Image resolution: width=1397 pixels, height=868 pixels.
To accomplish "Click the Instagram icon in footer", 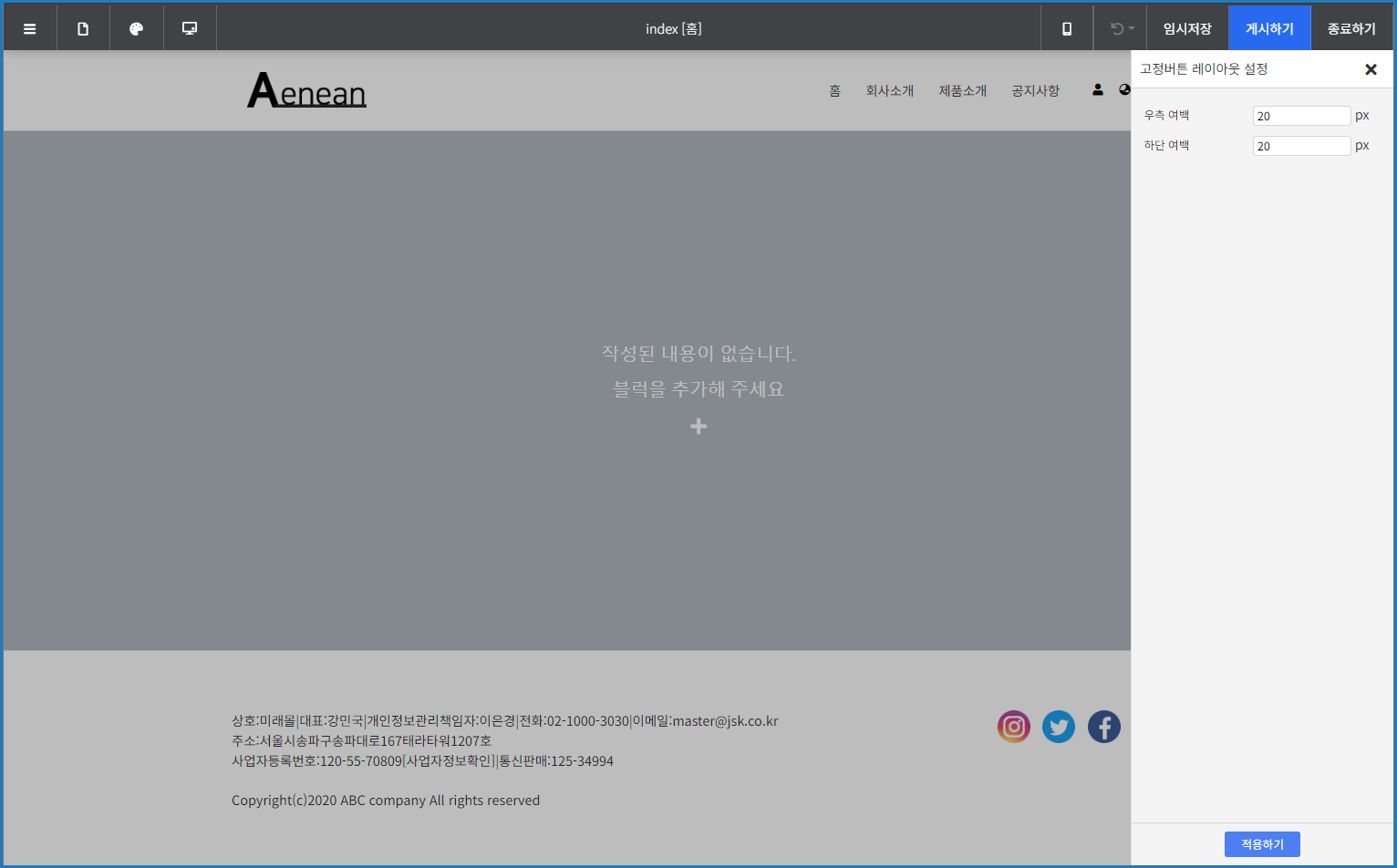I will pyautogui.click(x=1013, y=727).
